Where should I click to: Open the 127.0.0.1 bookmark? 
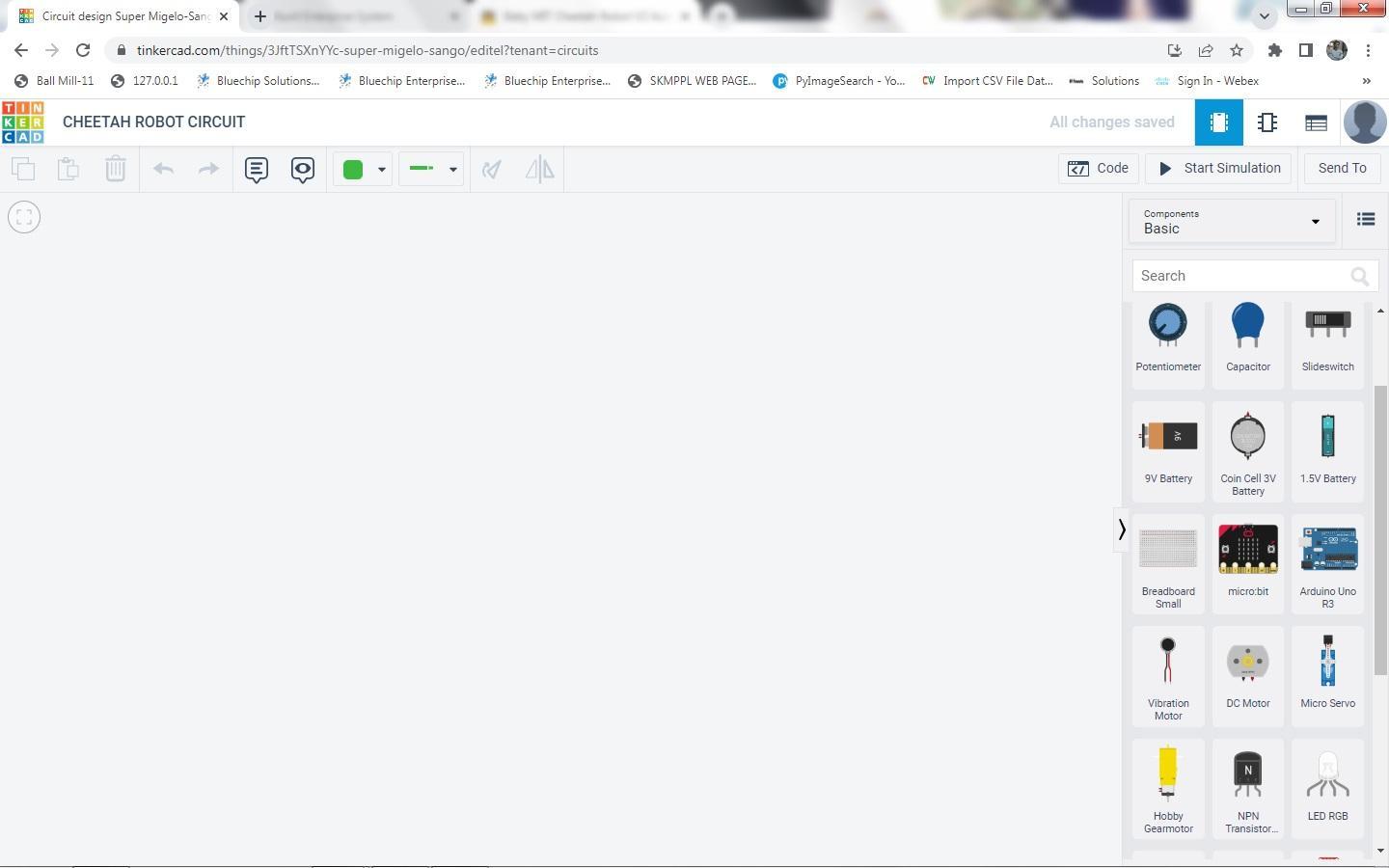point(145,81)
